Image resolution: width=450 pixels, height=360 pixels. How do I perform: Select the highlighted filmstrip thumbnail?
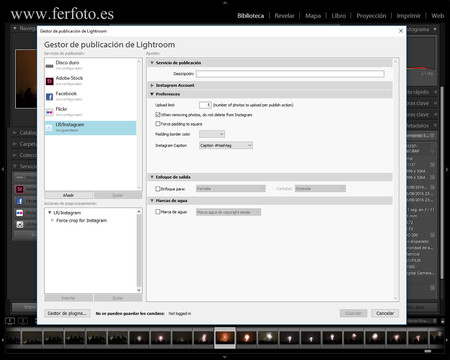coord(225,337)
